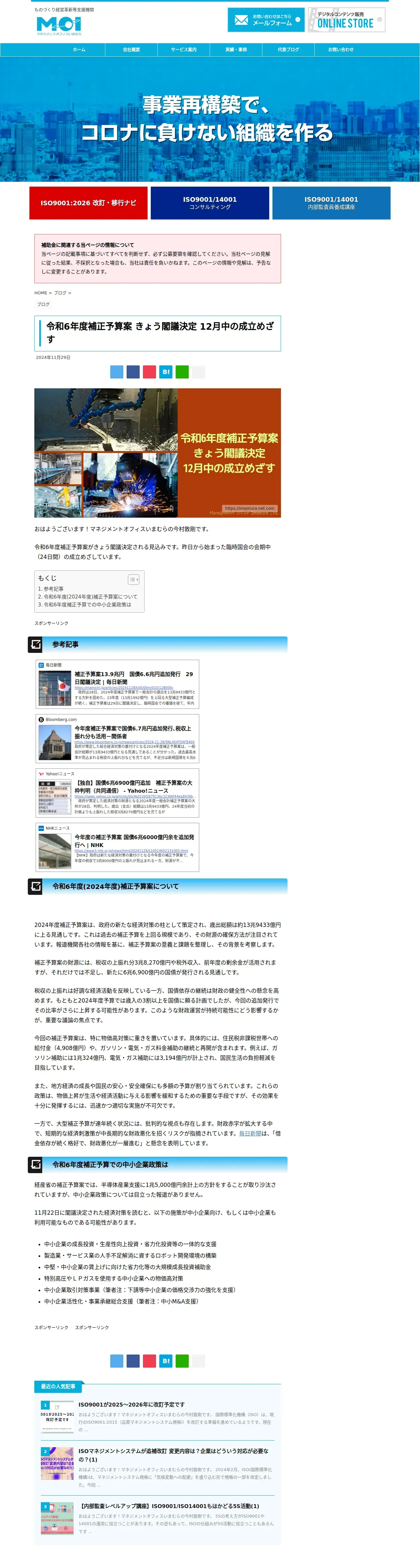Viewport: 420px width, 1568px height.
Task: Click the MOI site logo
Action: click(x=59, y=26)
